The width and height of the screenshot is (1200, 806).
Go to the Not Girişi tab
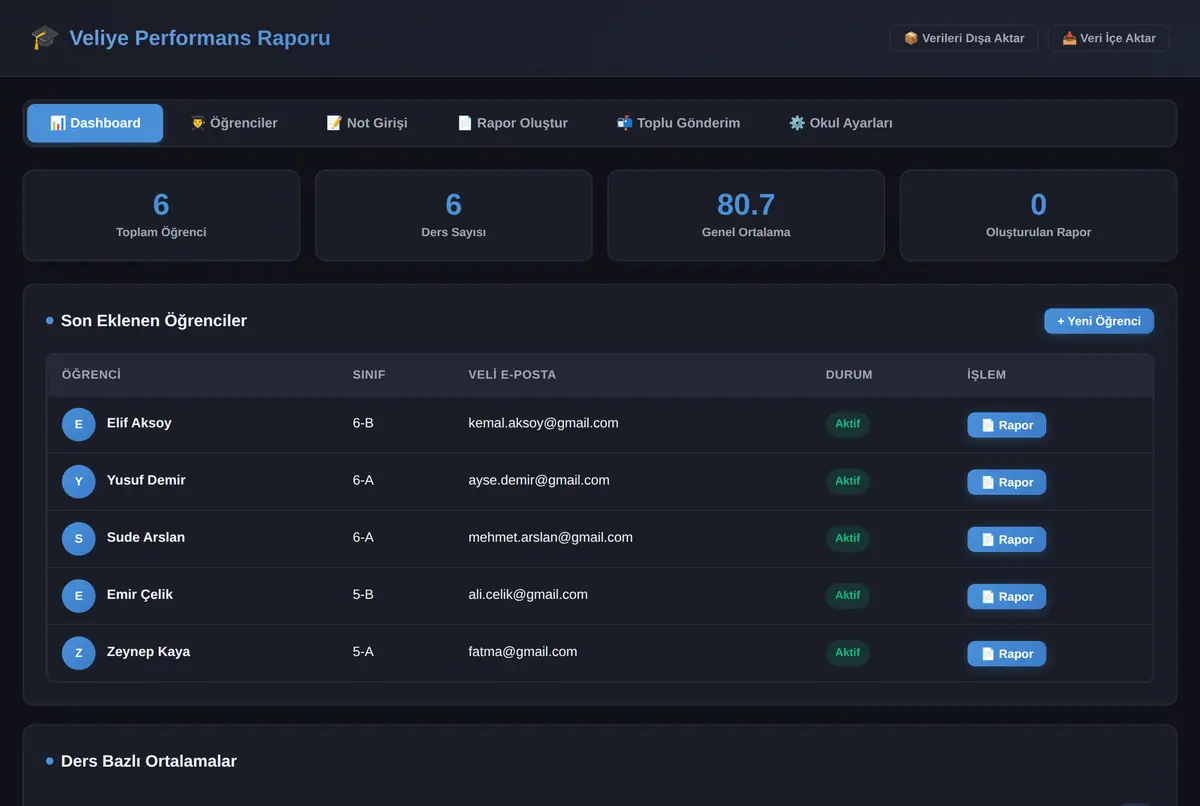coord(367,123)
